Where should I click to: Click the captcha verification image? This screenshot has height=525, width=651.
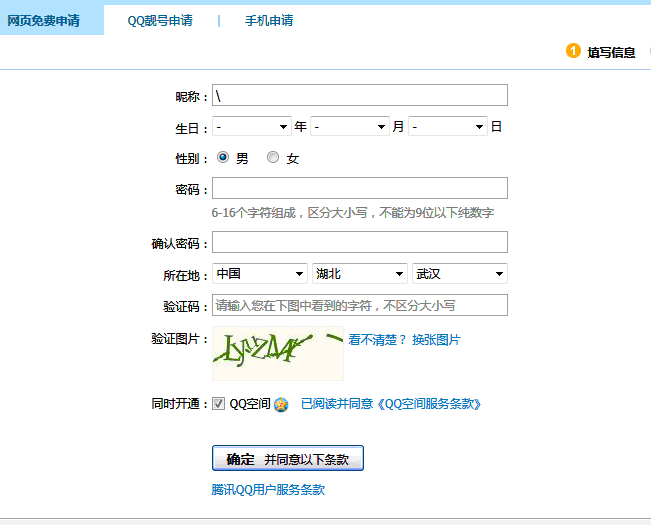click(278, 354)
